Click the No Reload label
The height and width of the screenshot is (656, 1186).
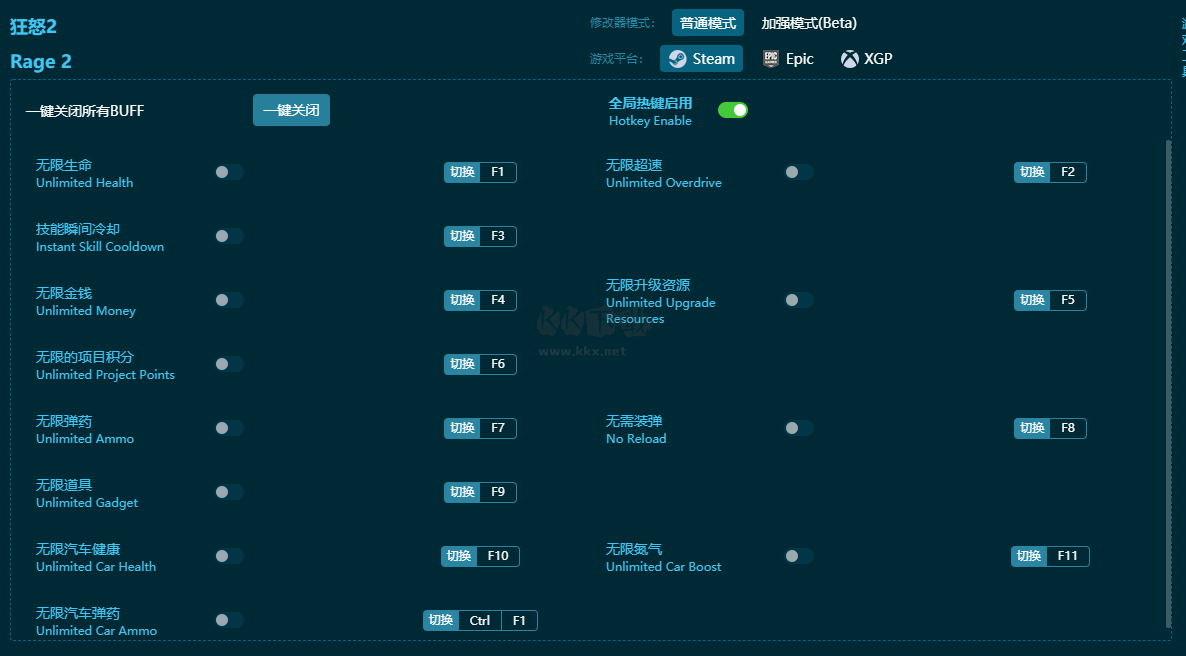pos(636,439)
